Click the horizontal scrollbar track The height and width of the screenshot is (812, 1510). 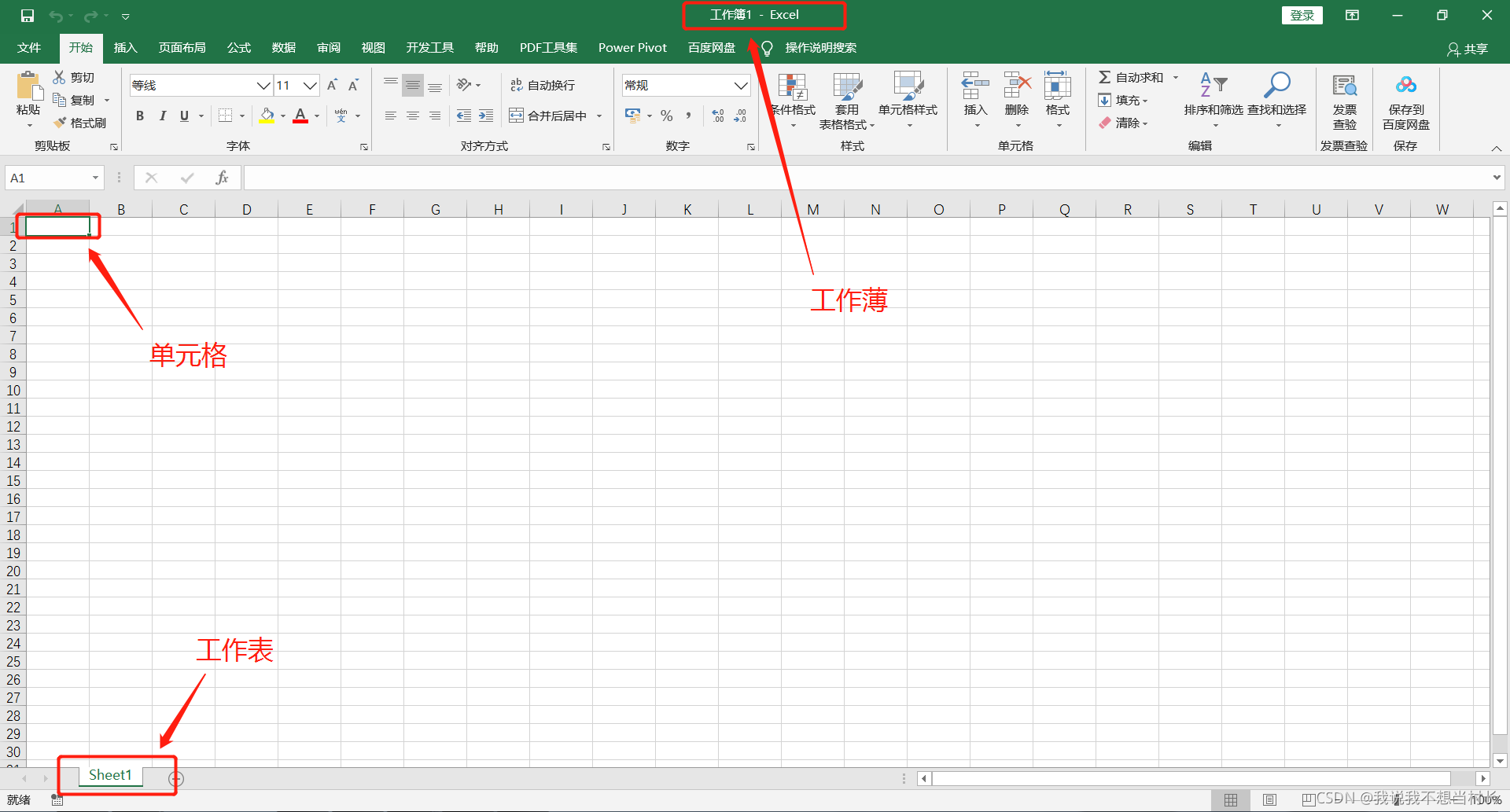pyautogui.click(x=1191, y=778)
